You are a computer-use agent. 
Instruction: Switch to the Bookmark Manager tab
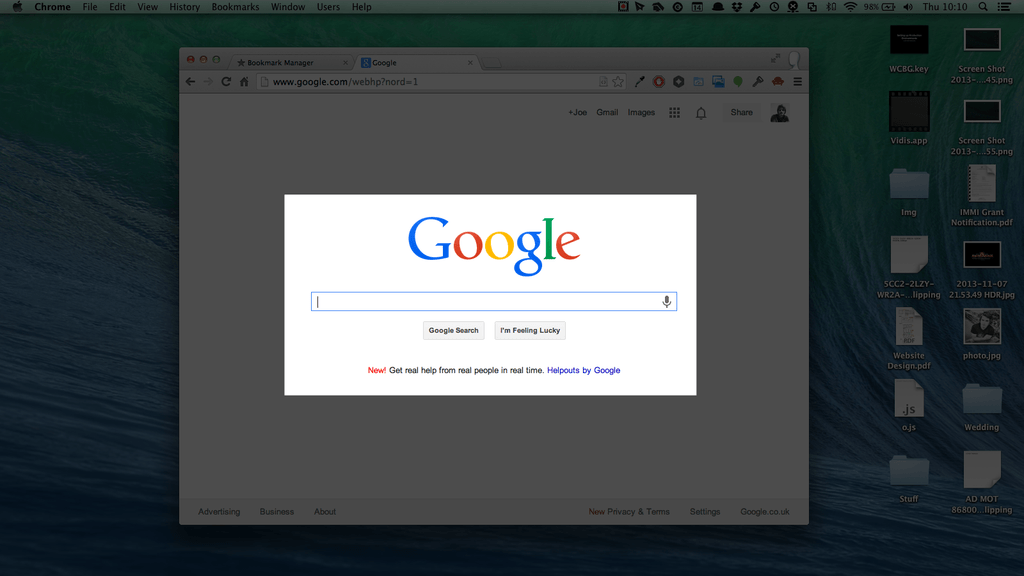pyautogui.click(x=291, y=63)
